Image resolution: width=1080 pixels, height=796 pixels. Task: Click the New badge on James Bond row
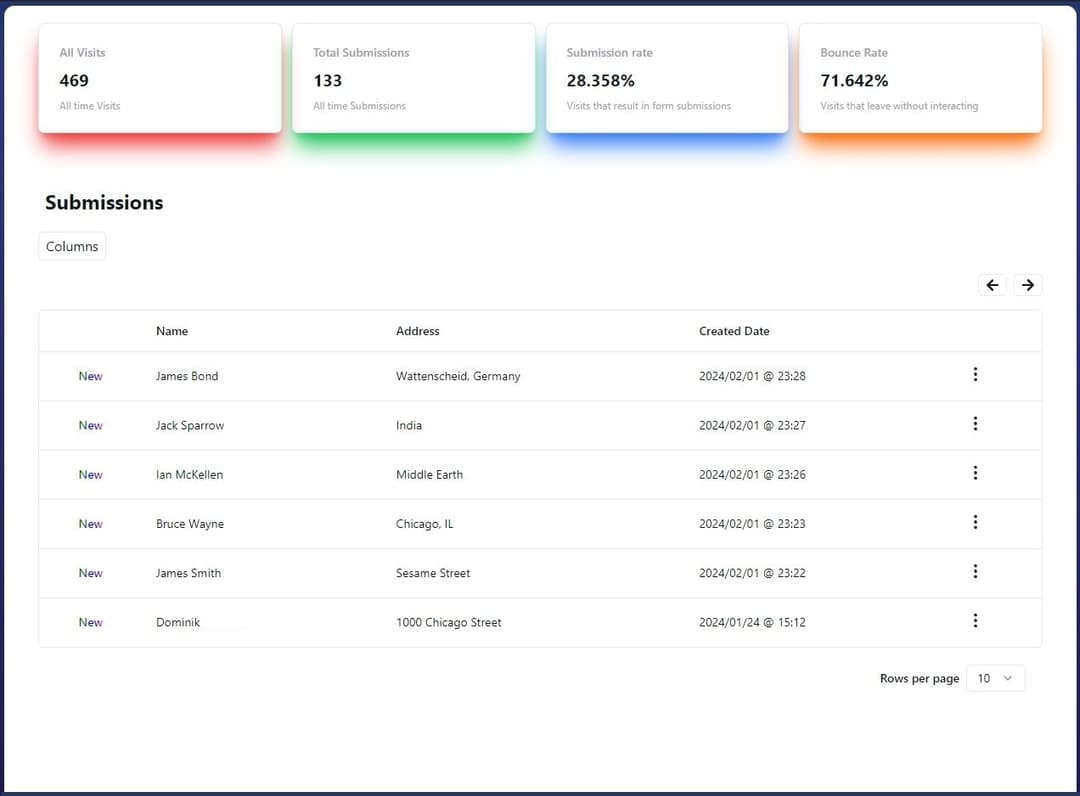tap(91, 376)
